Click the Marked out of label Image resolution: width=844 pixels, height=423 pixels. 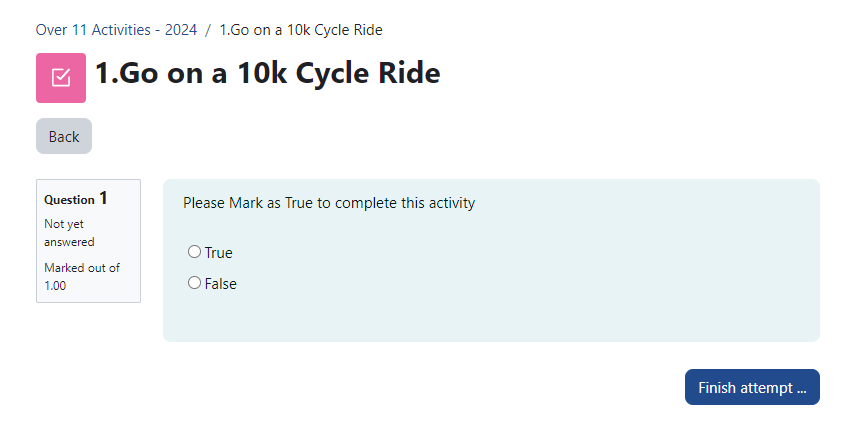tap(82, 268)
